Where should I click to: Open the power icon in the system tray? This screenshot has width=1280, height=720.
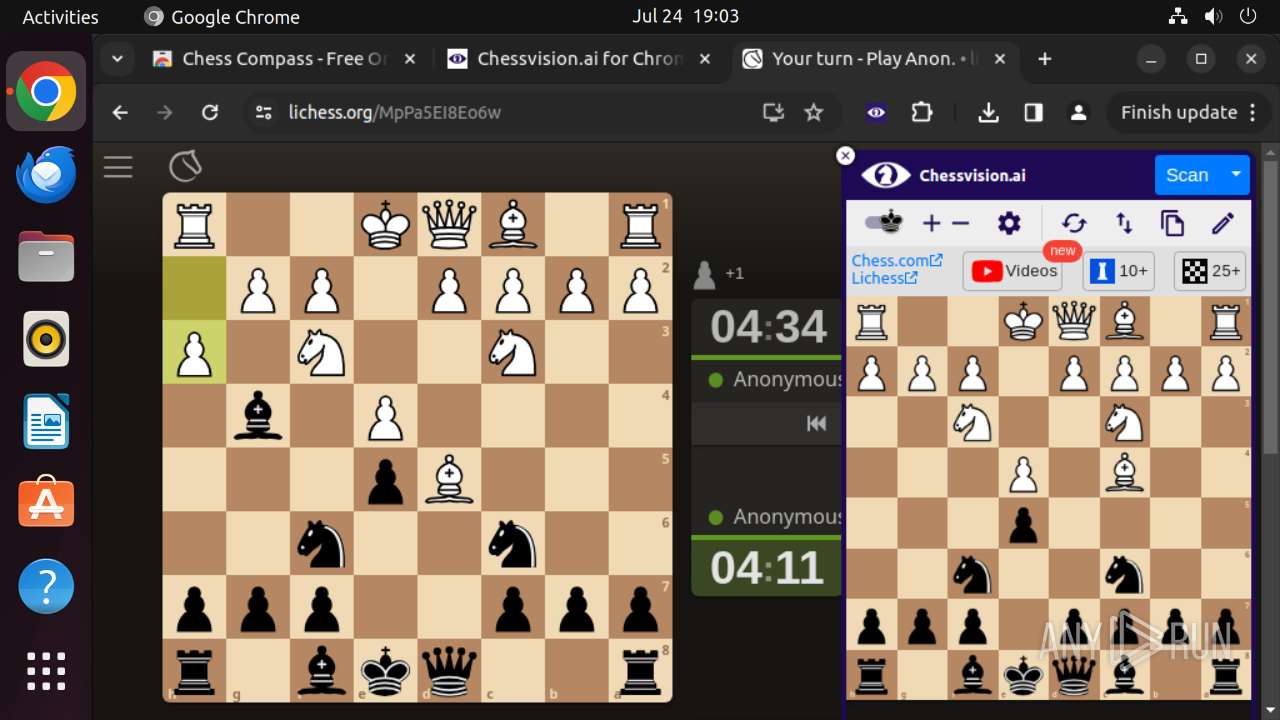tap(1247, 16)
